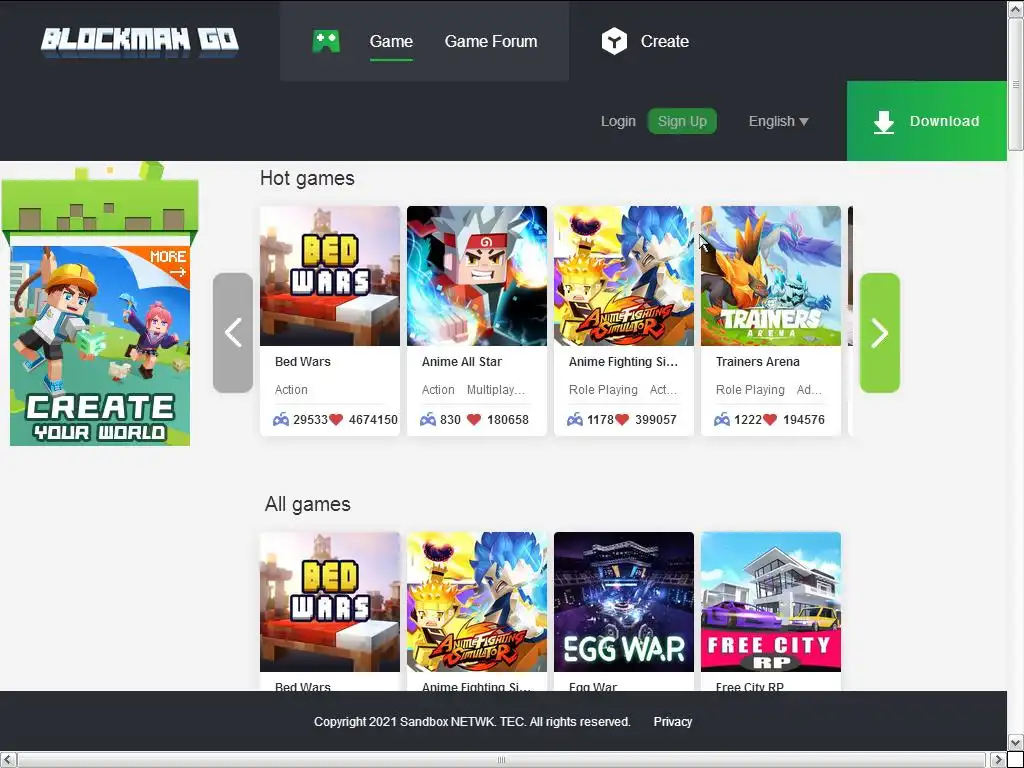The image size is (1024, 768).
Task: Click 'Role Playing' tag on Trainers Arena card
Action: (x=750, y=390)
